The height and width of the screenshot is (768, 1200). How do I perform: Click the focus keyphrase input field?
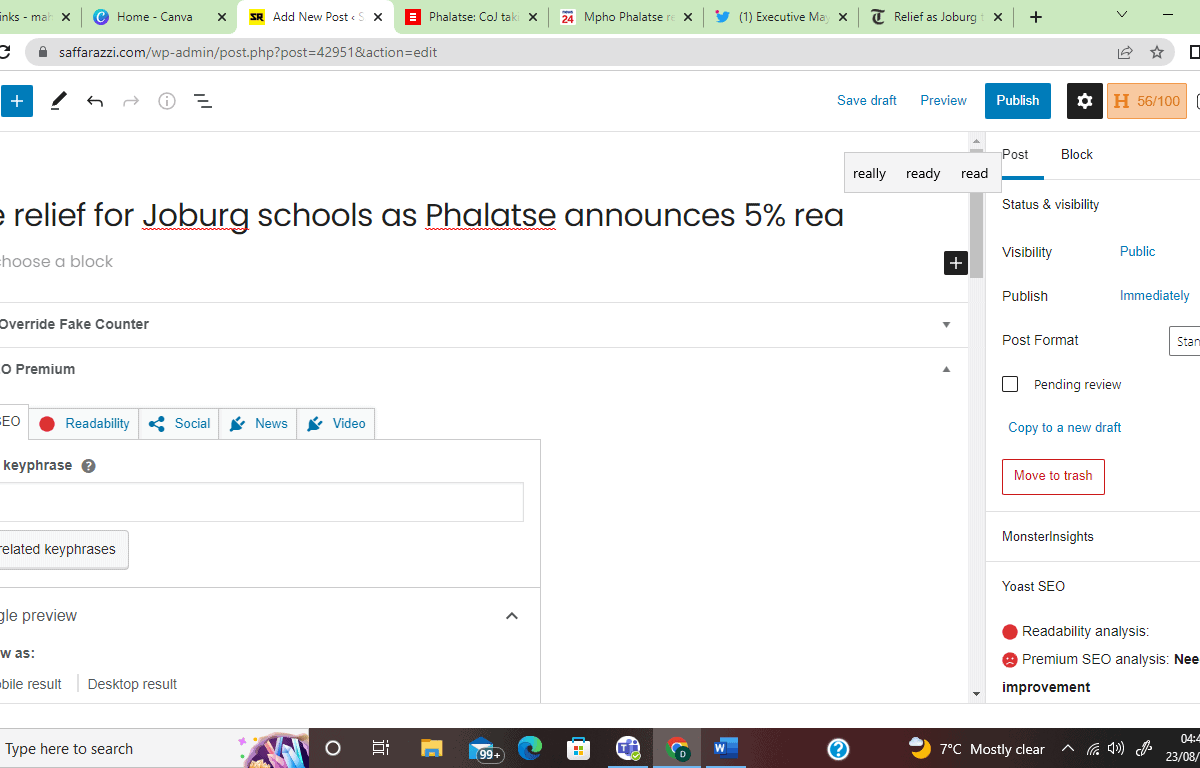coord(260,502)
